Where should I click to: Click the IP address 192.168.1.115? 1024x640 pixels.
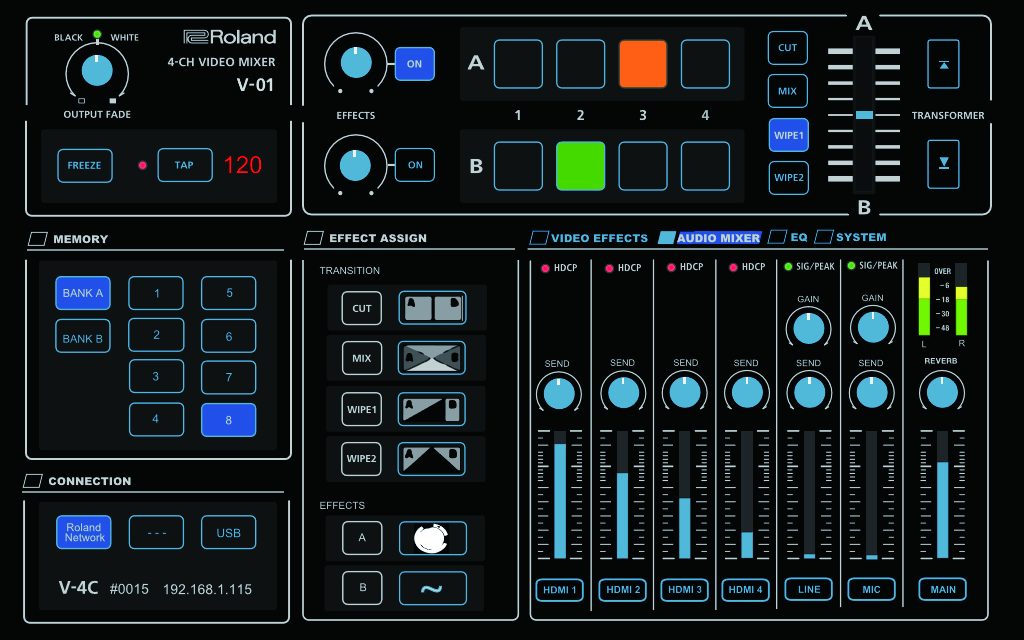[207, 589]
